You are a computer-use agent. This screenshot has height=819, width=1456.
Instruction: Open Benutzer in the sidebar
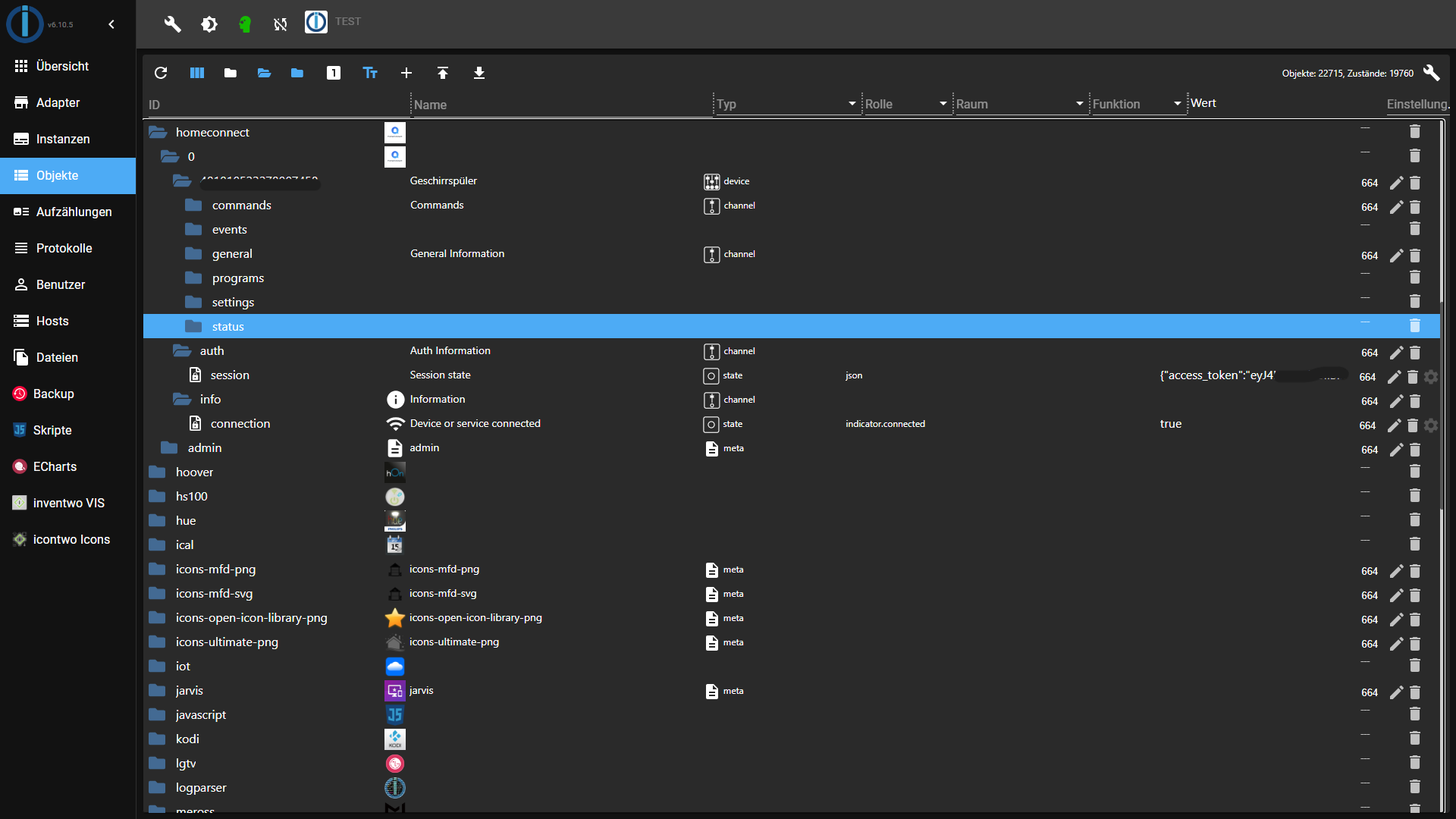[68, 284]
